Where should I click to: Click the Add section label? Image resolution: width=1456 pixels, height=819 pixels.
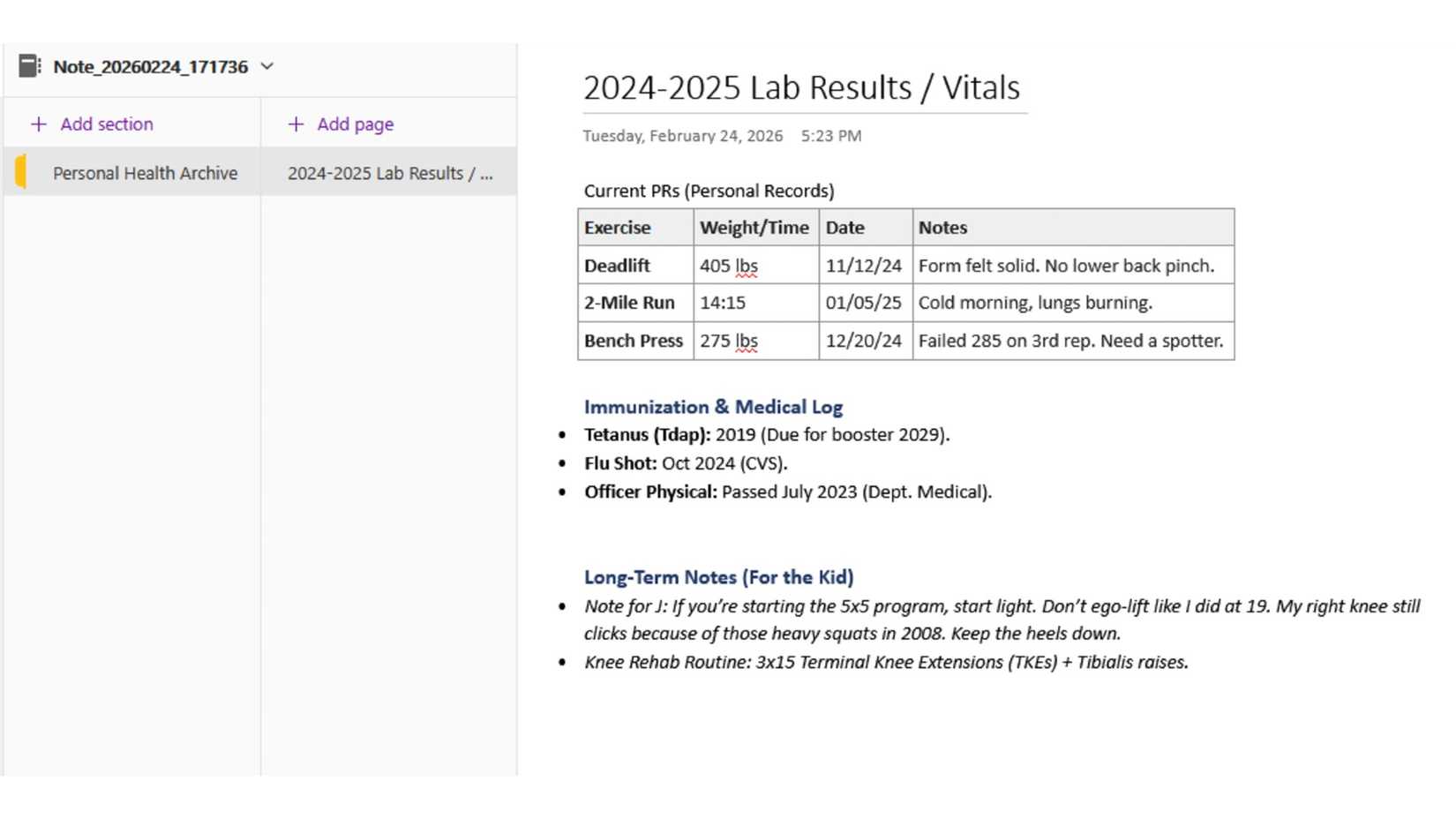[107, 124]
